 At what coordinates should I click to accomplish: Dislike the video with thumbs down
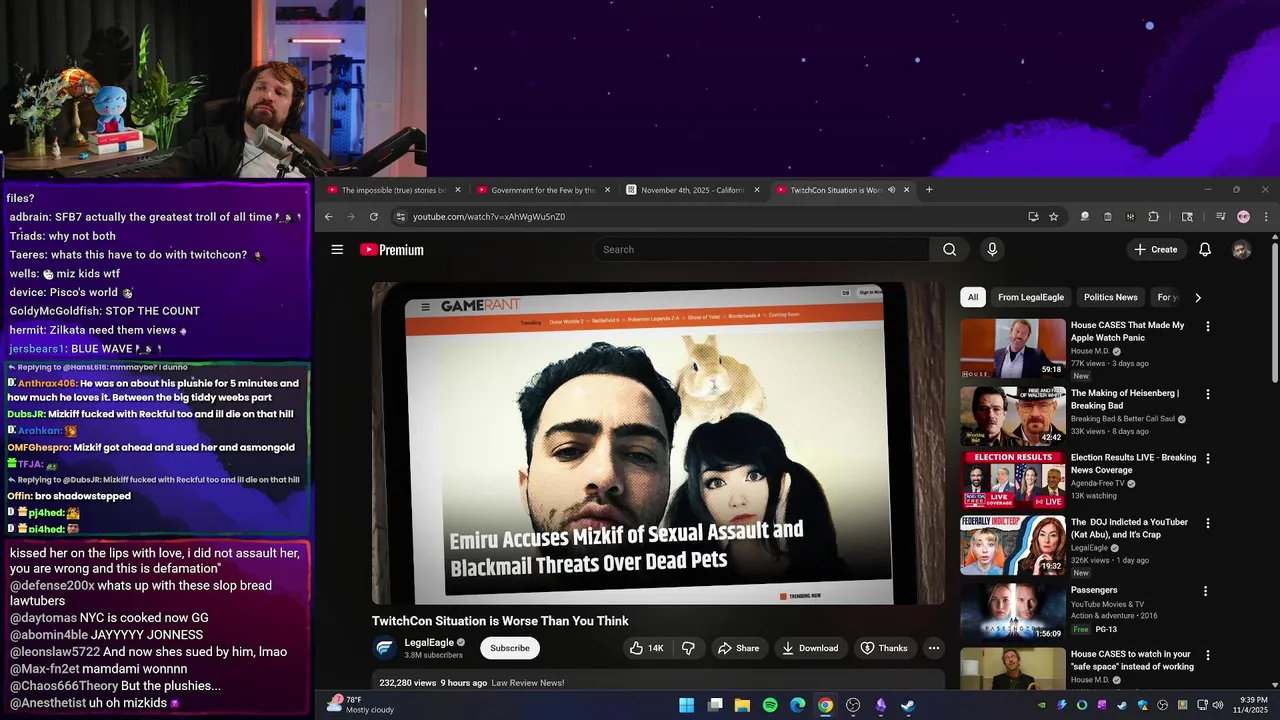coord(688,648)
